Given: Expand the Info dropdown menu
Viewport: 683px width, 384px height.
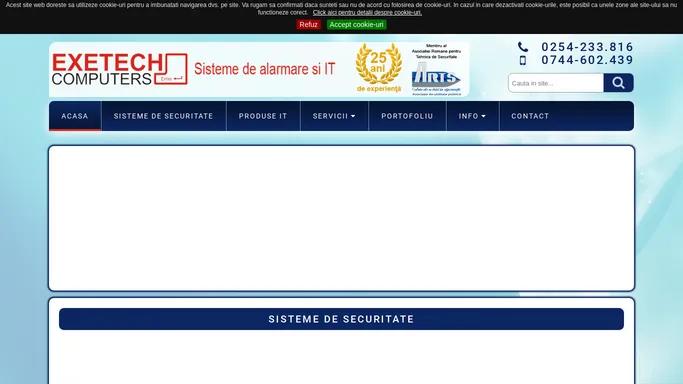Looking at the screenshot, I should tap(472, 116).
